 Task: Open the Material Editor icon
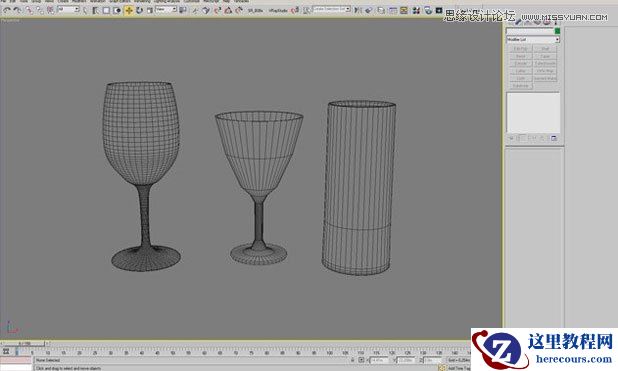(x=416, y=10)
